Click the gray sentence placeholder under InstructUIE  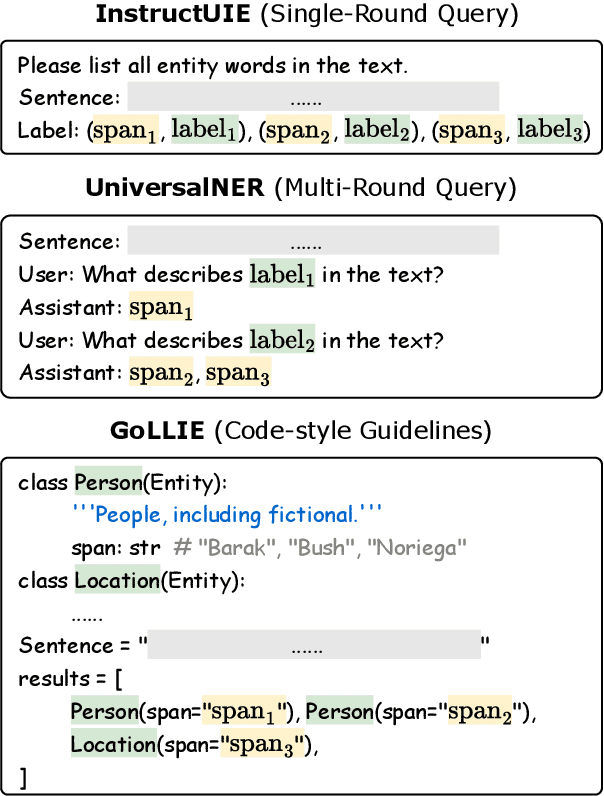[313, 98]
